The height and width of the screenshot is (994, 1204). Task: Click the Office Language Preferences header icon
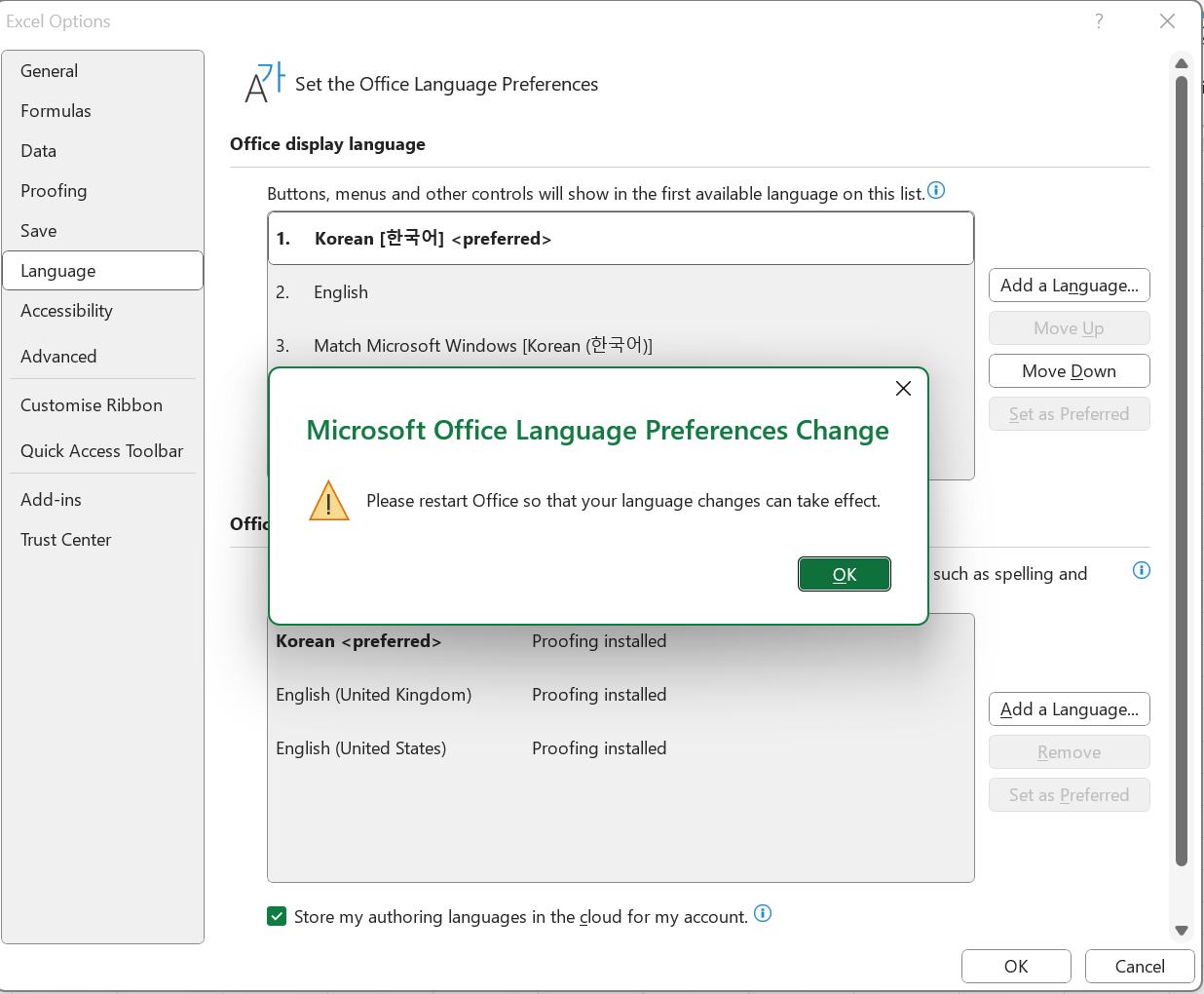point(264,83)
